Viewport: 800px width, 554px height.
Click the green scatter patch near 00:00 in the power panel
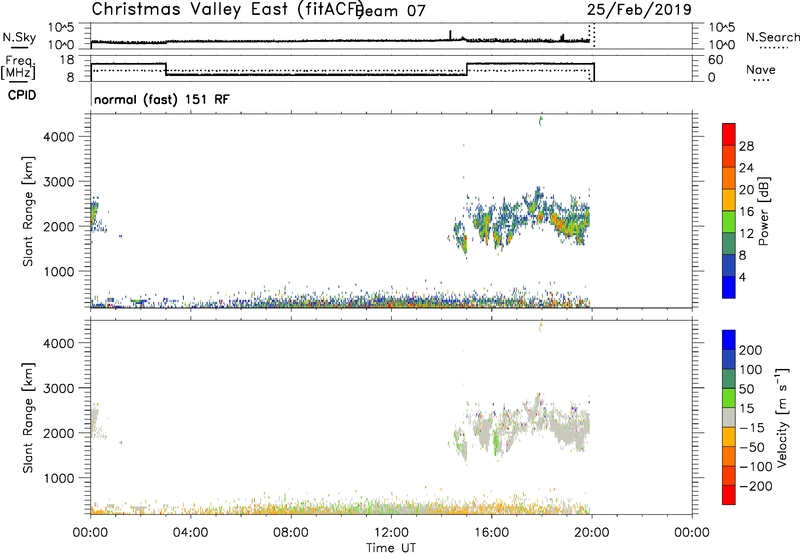[94, 213]
